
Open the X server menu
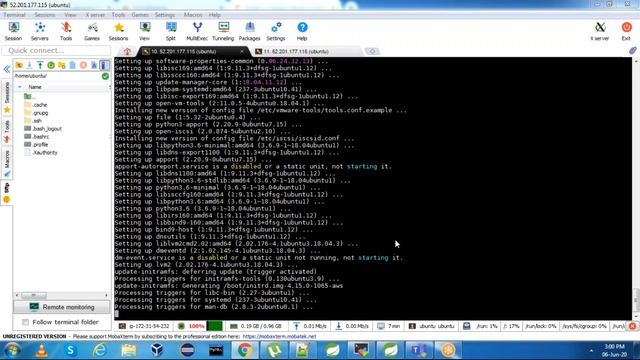95,15
